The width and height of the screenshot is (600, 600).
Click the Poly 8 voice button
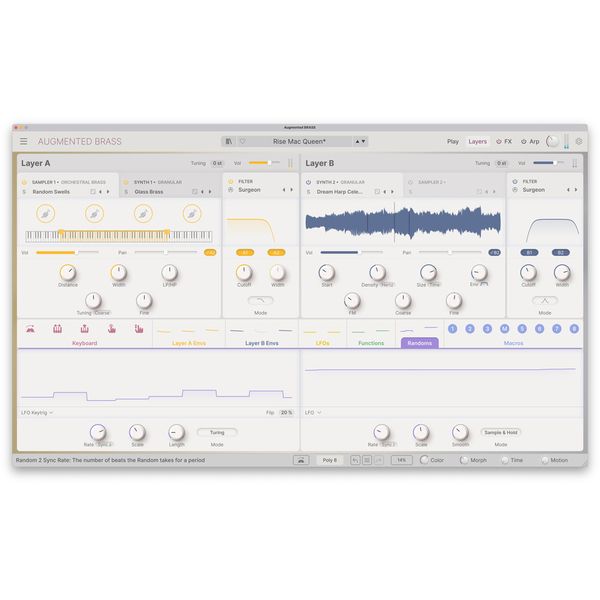coord(329,460)
